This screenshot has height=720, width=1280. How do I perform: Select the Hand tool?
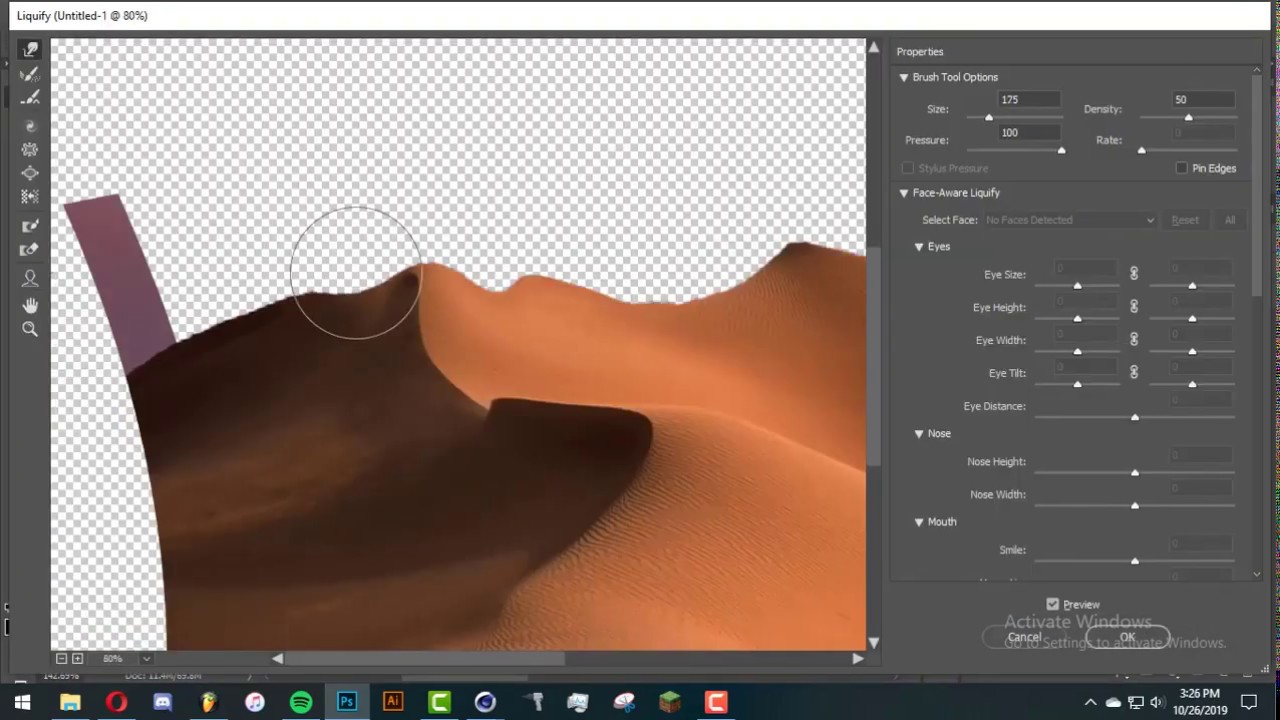tap(30, 304)
